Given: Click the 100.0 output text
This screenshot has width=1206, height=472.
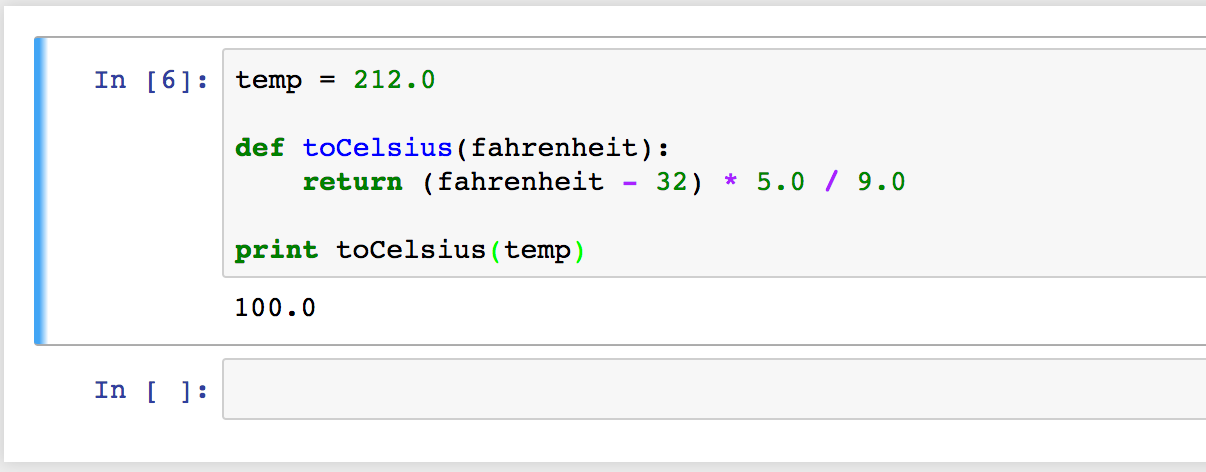Looking at the screenshot, I should pyautogui.click(x=275, y=308).
